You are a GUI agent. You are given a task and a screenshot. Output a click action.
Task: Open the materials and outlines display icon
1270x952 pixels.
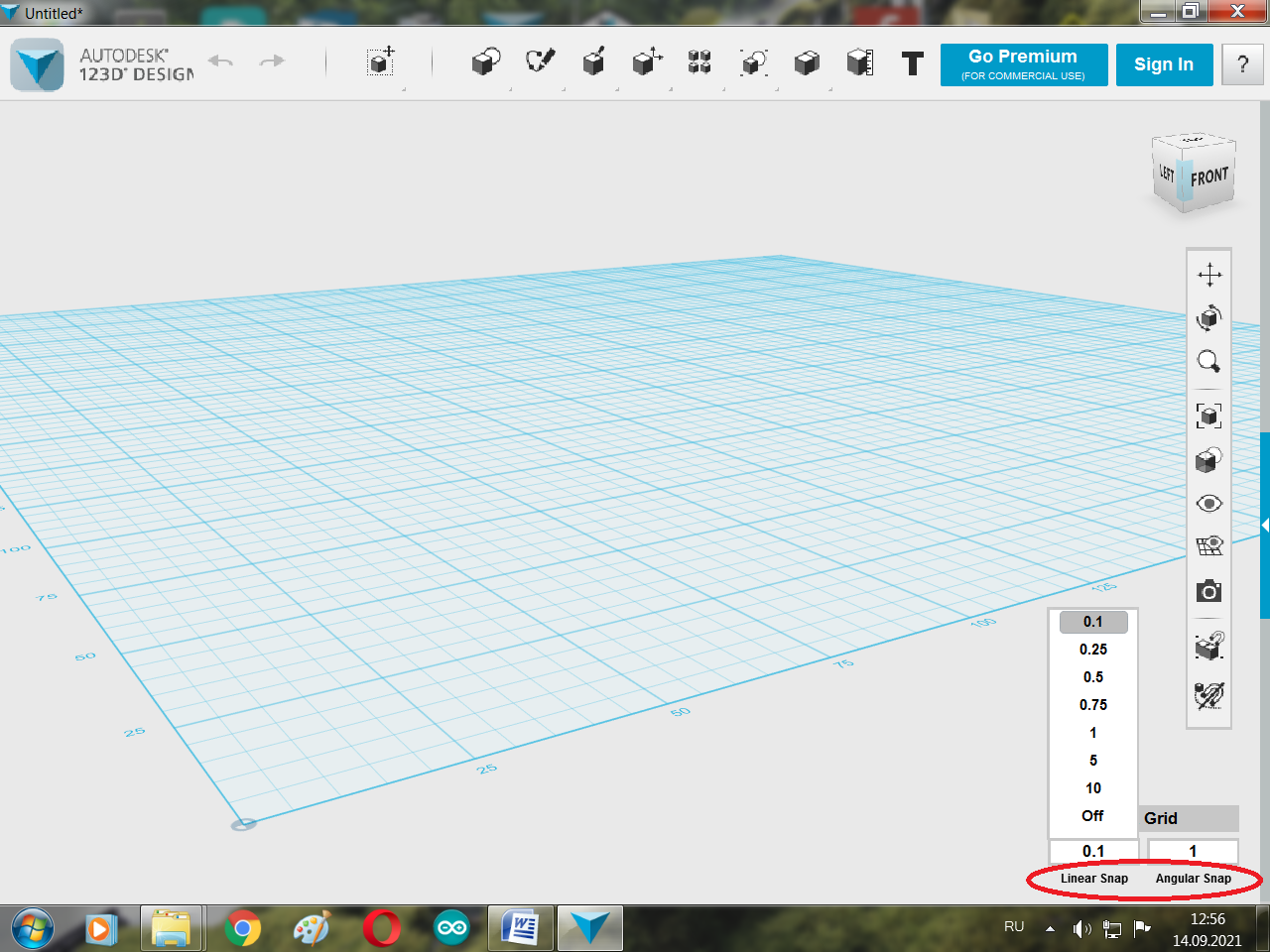[x=1209, y=459]
